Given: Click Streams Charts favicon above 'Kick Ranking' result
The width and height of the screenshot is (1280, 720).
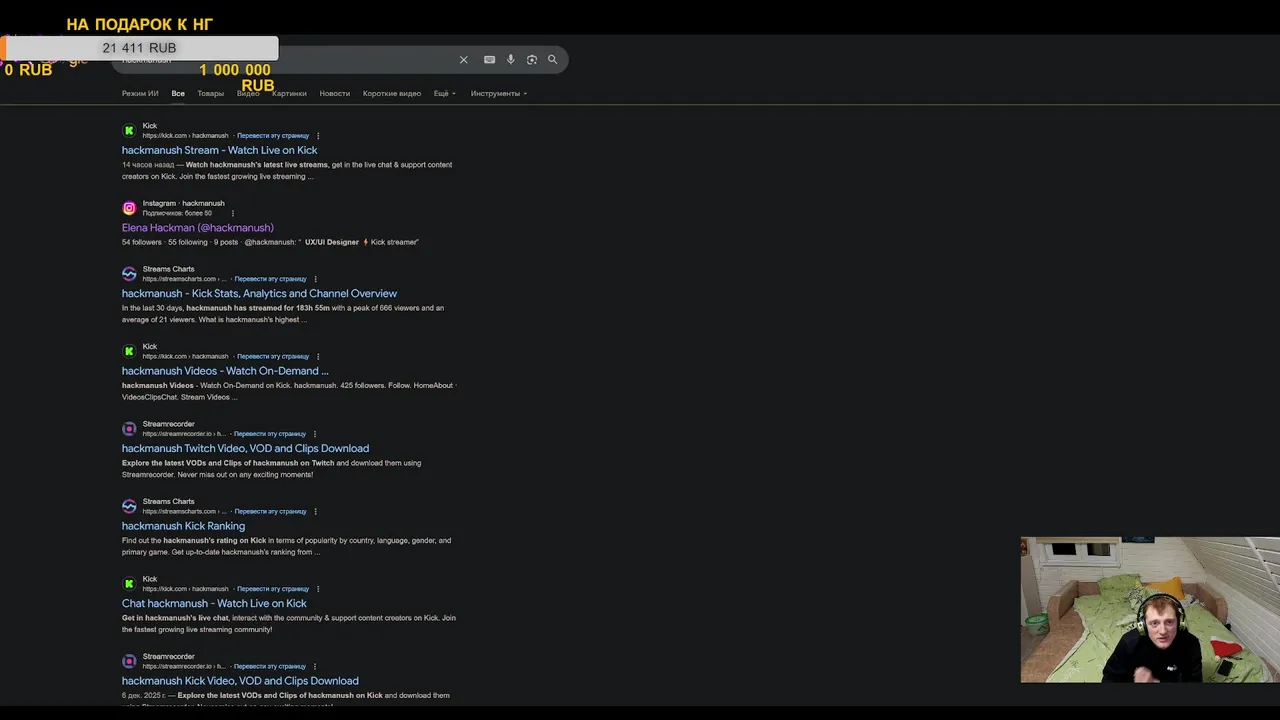Looking at the screenshot, I should pyautogui.click(x=129, y=506).
